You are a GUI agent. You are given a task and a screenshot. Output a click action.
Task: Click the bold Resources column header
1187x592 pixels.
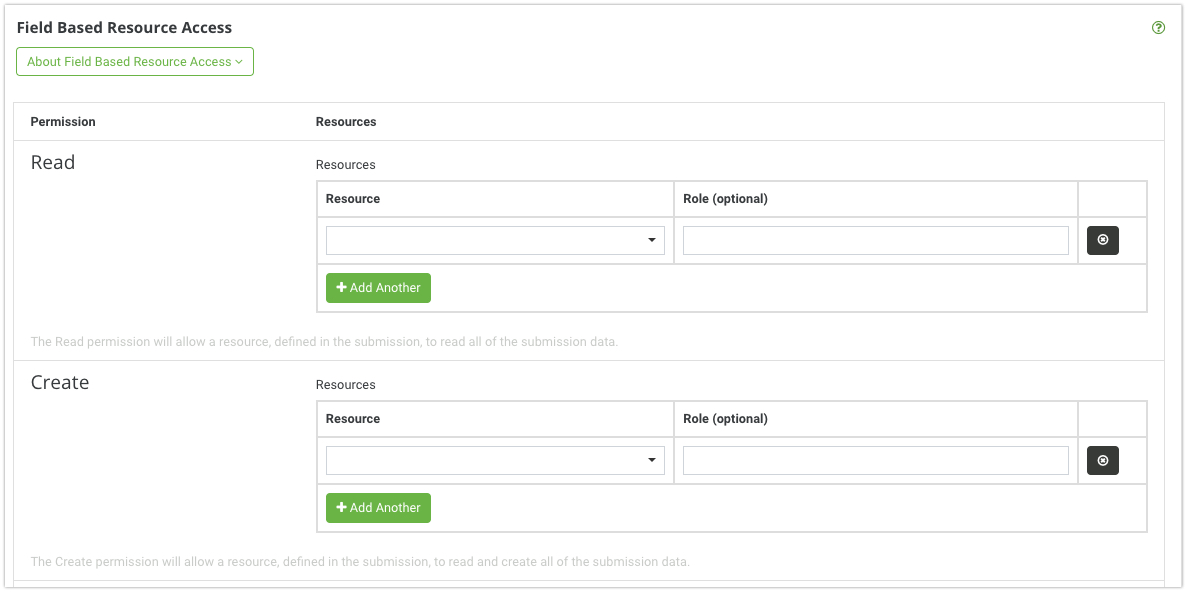pos(346,122)
